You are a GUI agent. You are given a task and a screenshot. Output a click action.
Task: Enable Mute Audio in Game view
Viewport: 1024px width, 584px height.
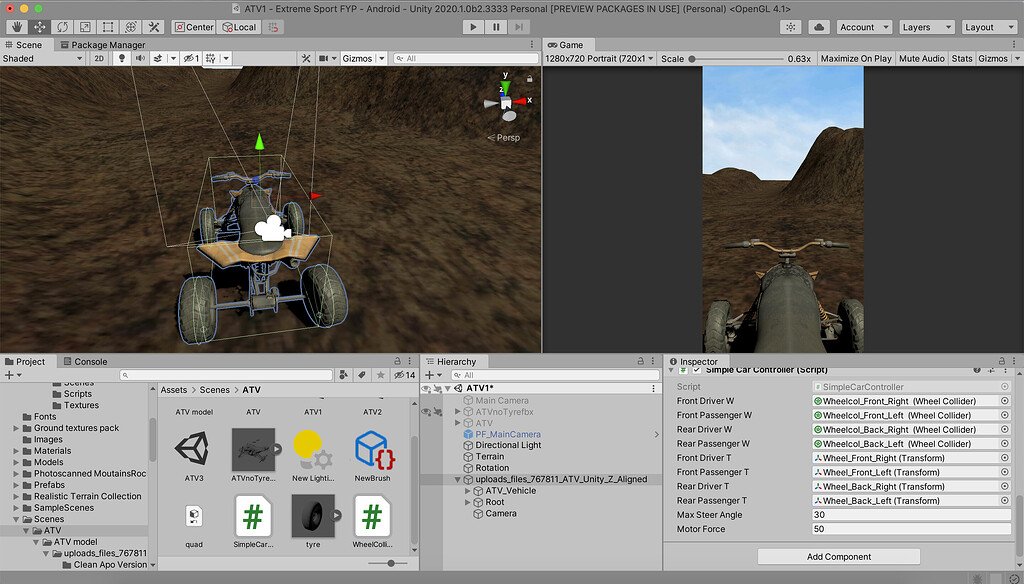[x=920, y=58]
